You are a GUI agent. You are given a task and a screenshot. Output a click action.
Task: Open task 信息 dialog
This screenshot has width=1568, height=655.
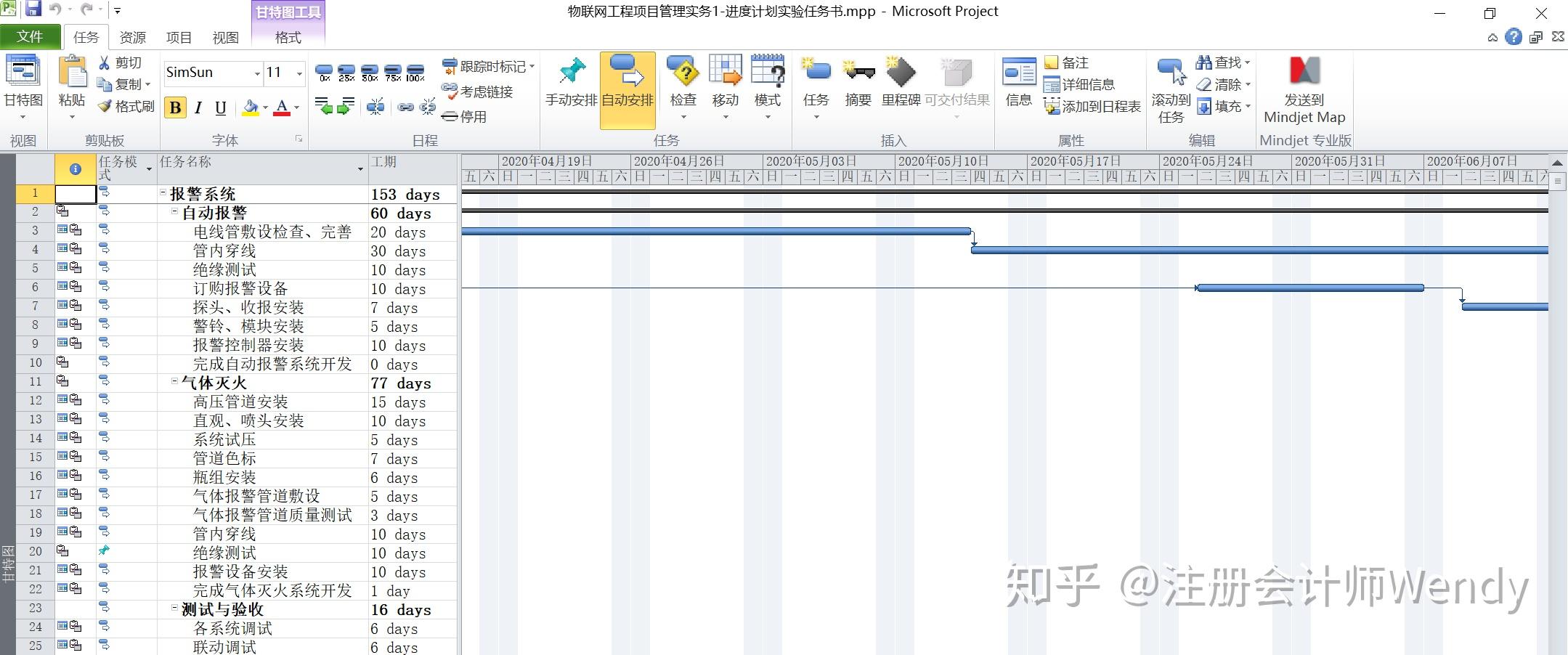click(1018, 84)
